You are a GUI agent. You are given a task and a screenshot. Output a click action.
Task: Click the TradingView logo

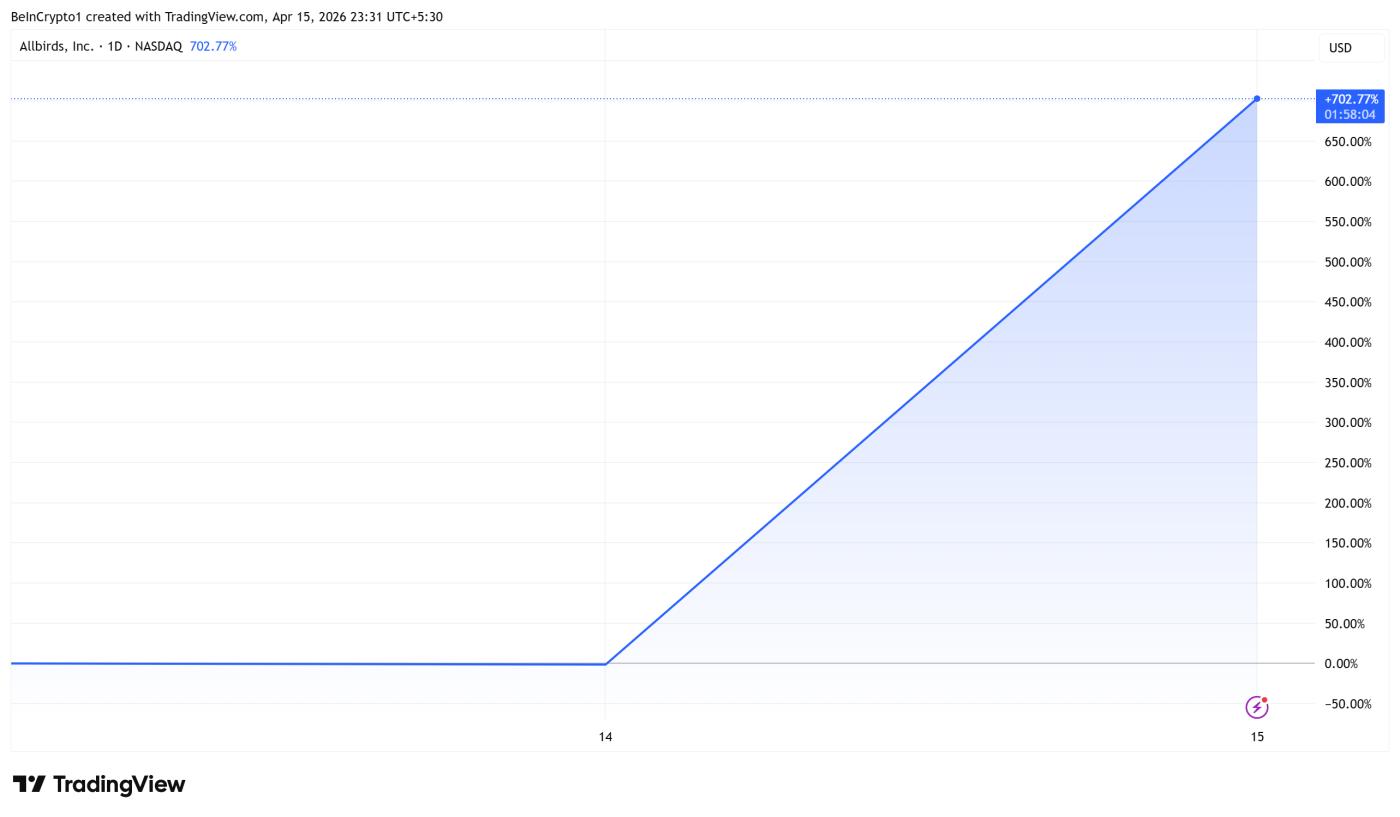point(99,784)
